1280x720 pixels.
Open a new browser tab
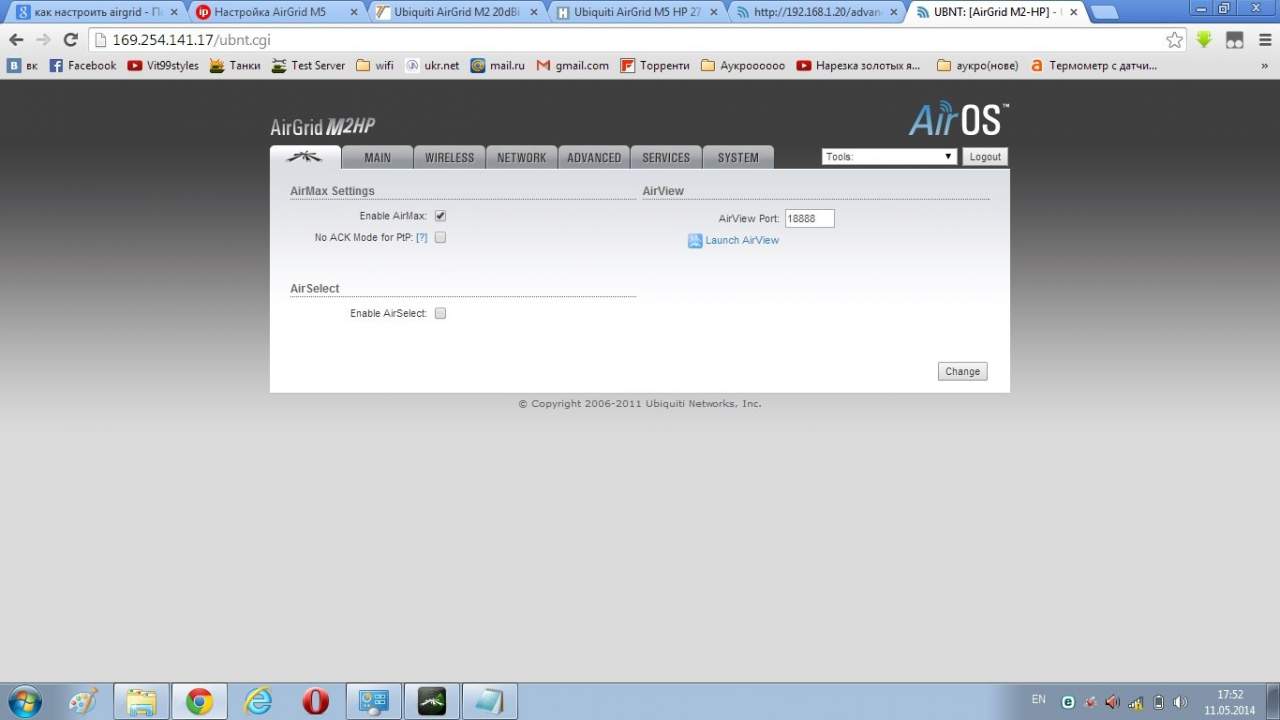click(x=1103, y=13)
